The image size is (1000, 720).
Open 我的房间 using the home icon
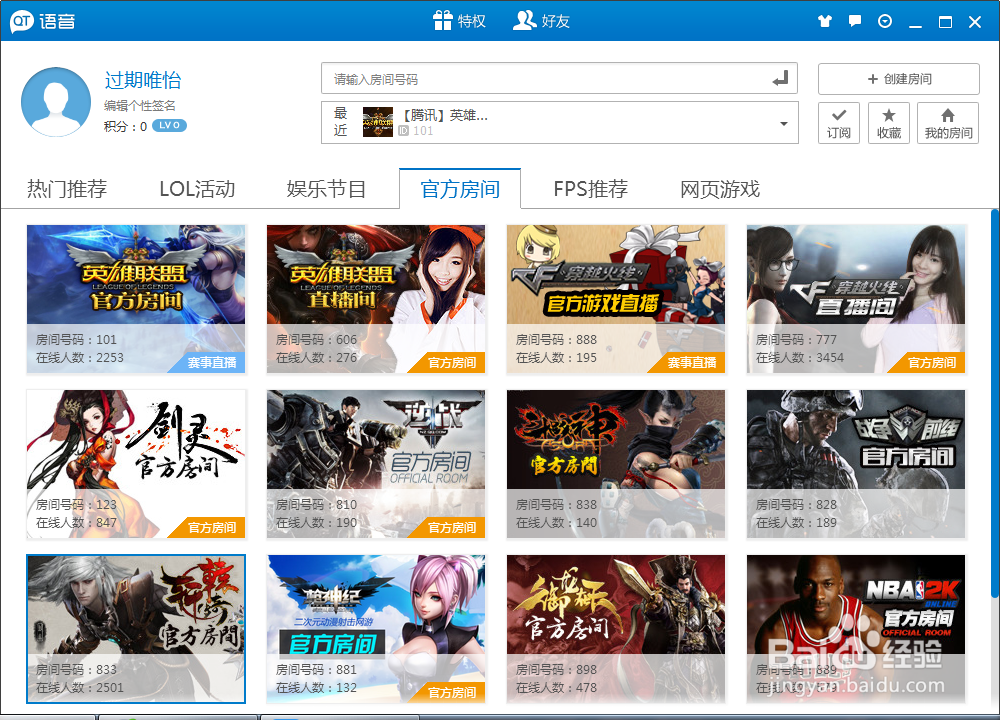point(947,121)
